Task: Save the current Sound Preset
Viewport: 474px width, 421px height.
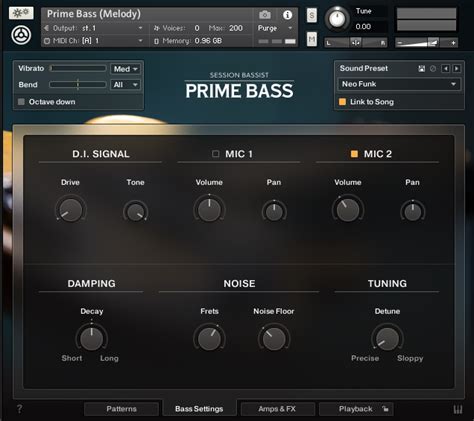Action: (422, 69)
